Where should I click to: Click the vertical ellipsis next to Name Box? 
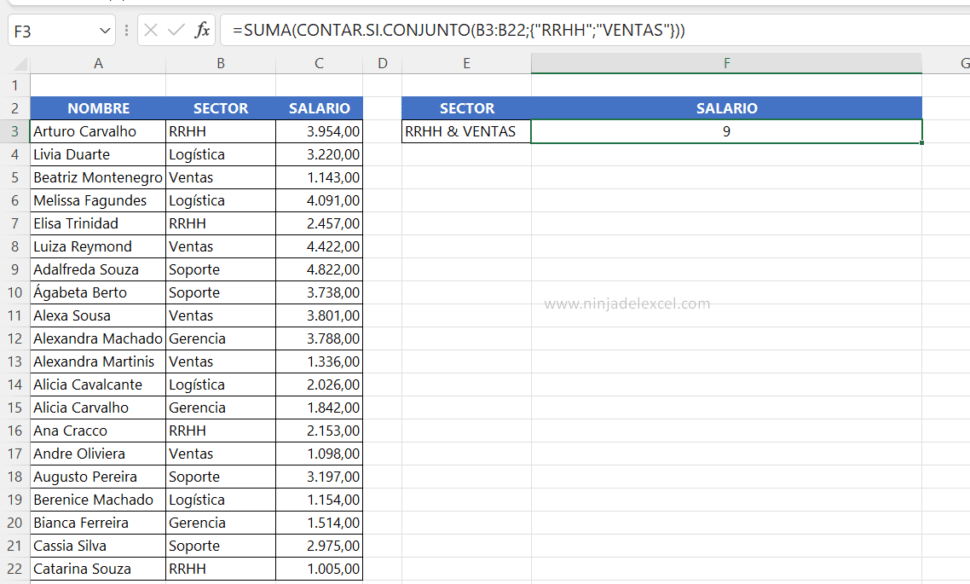point(125,30)
